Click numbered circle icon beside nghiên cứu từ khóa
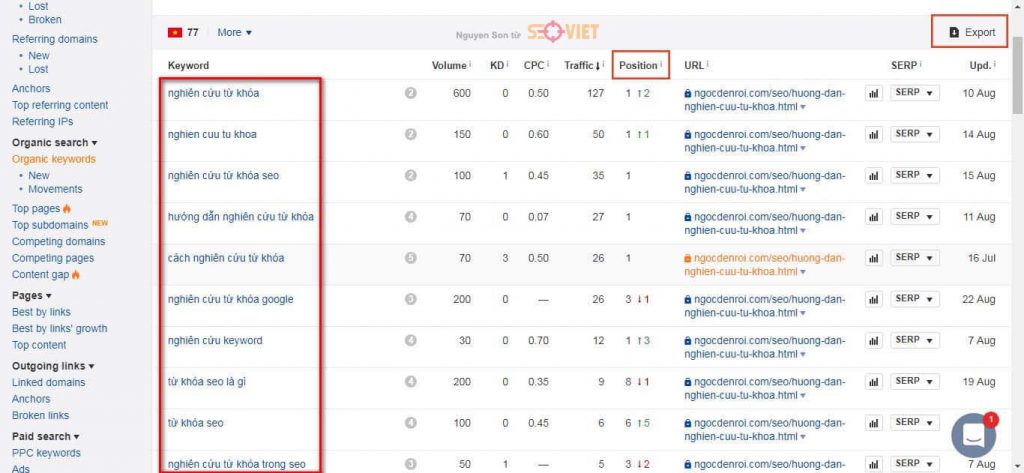Screen dimensions: 1024x473 tap(410, 93)
